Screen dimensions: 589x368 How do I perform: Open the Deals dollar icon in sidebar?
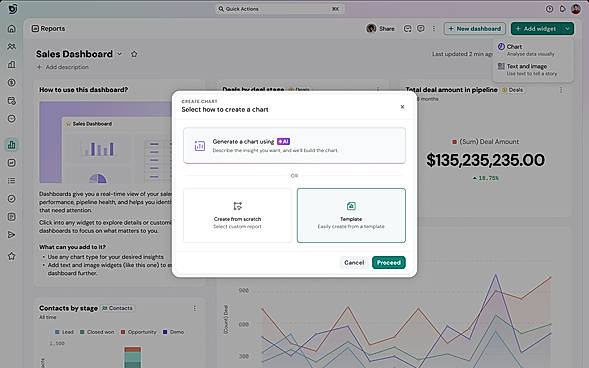(12, 83)
